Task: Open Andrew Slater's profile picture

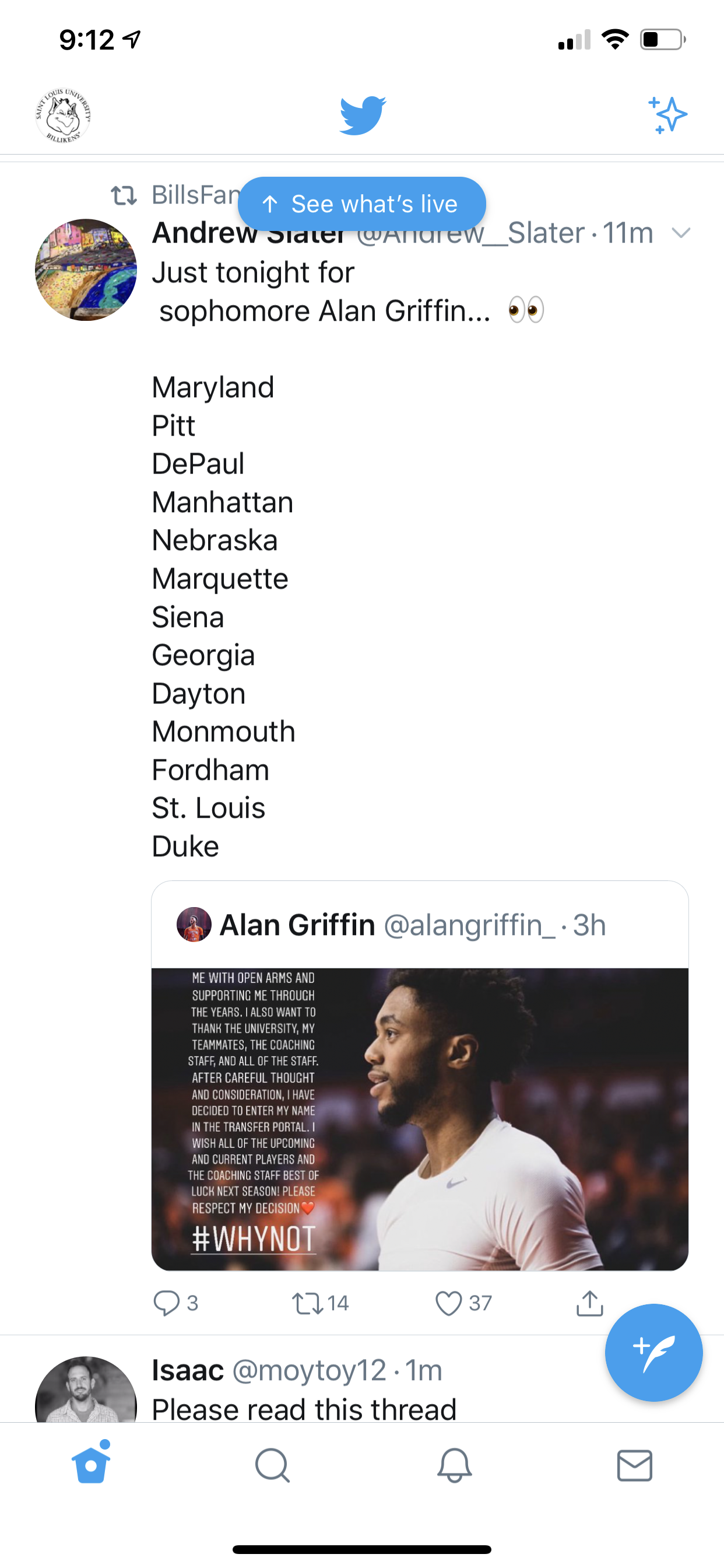Action: 86,269
